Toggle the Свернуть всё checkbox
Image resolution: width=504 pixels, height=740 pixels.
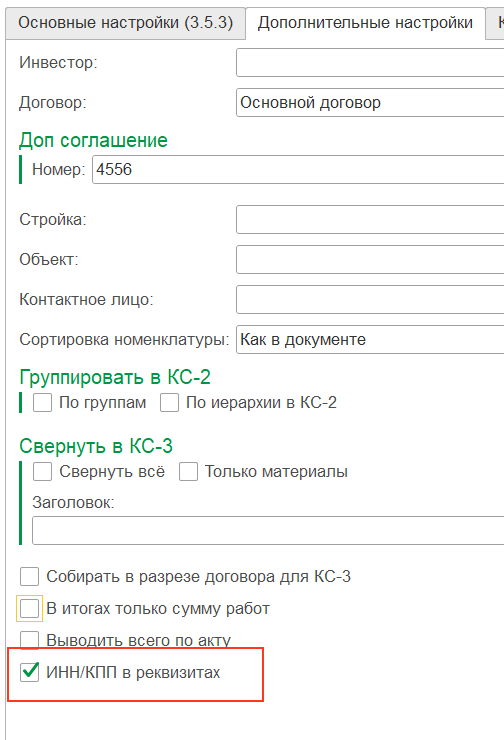(42, 472)
